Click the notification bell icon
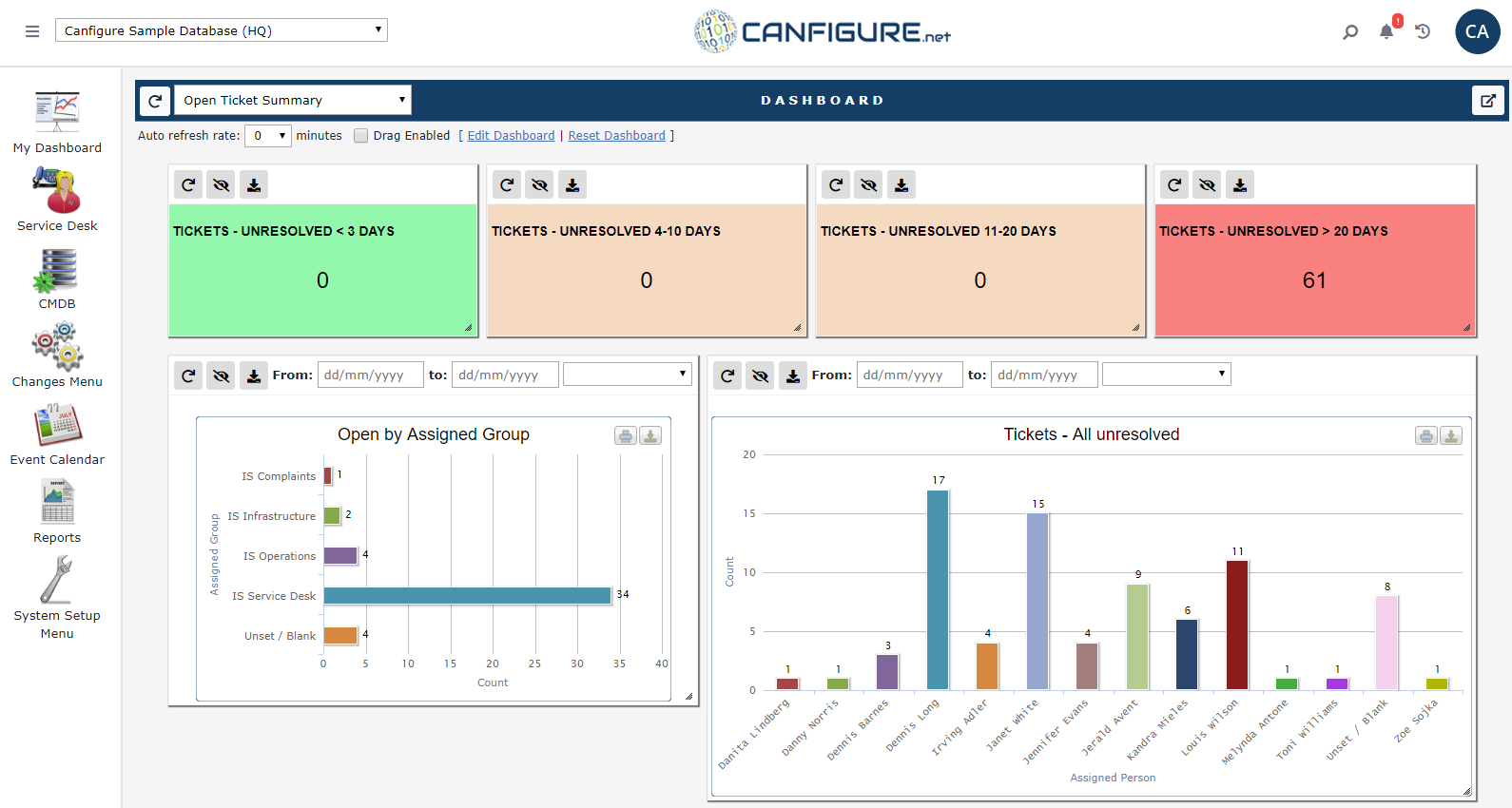 point(1386,31)
